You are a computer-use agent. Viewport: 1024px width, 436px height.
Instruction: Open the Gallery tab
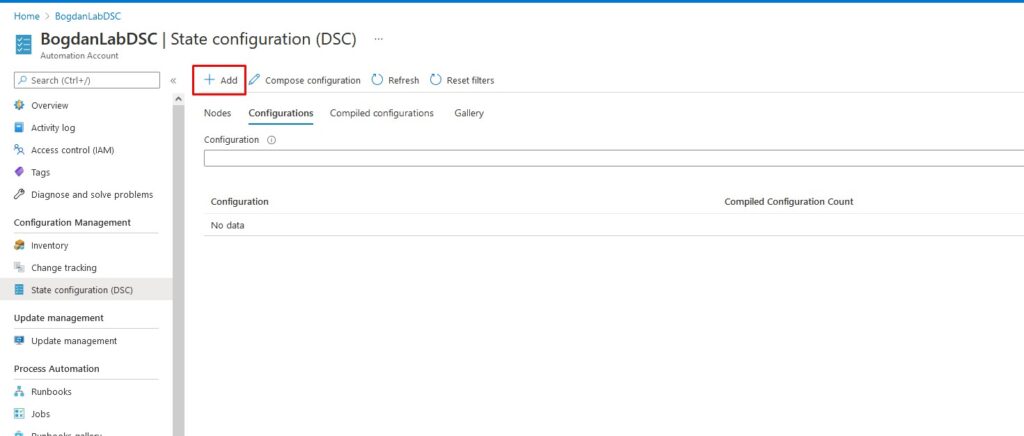pyautogui.click(x=469, y=113)
